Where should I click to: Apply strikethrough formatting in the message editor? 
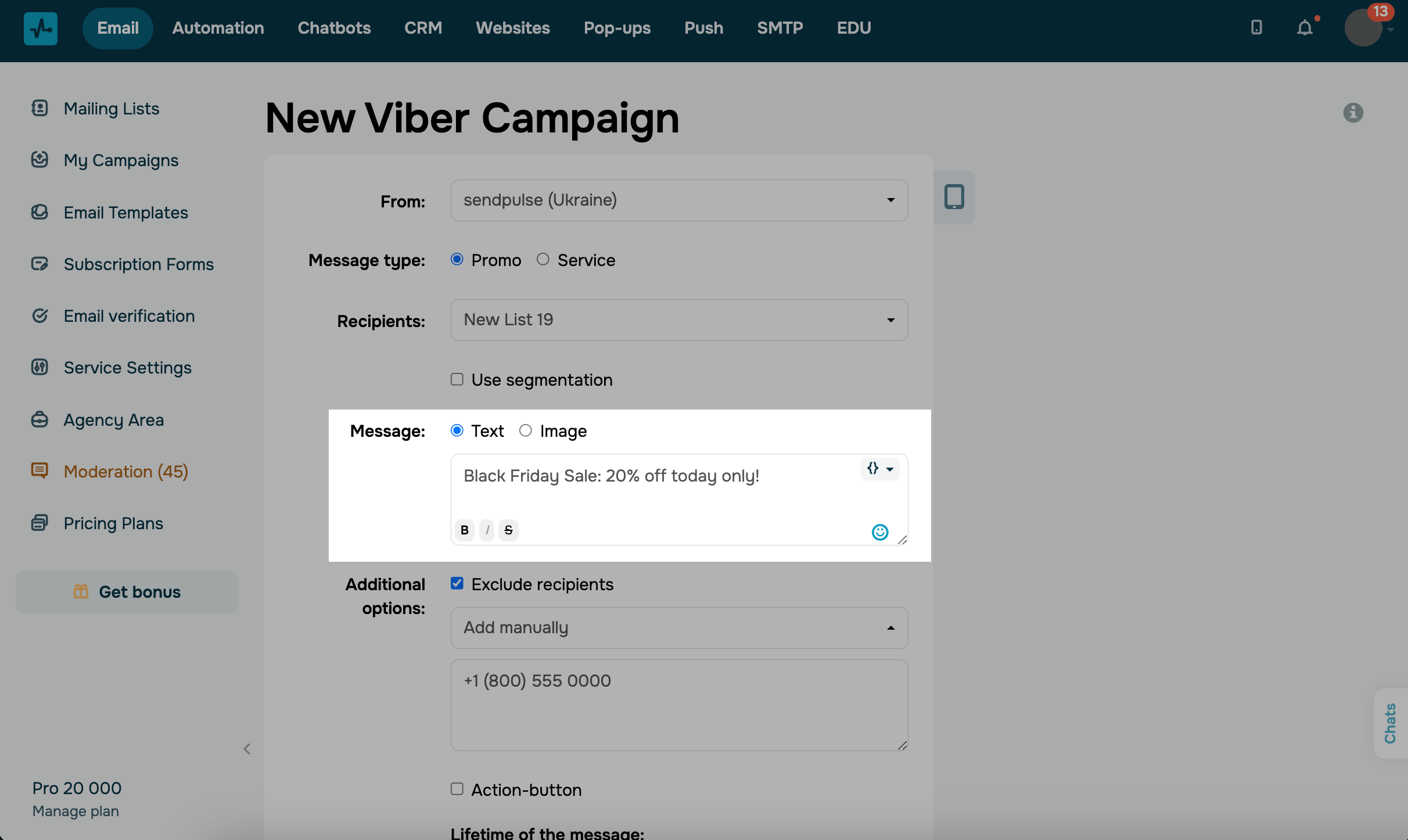(508, 530)
